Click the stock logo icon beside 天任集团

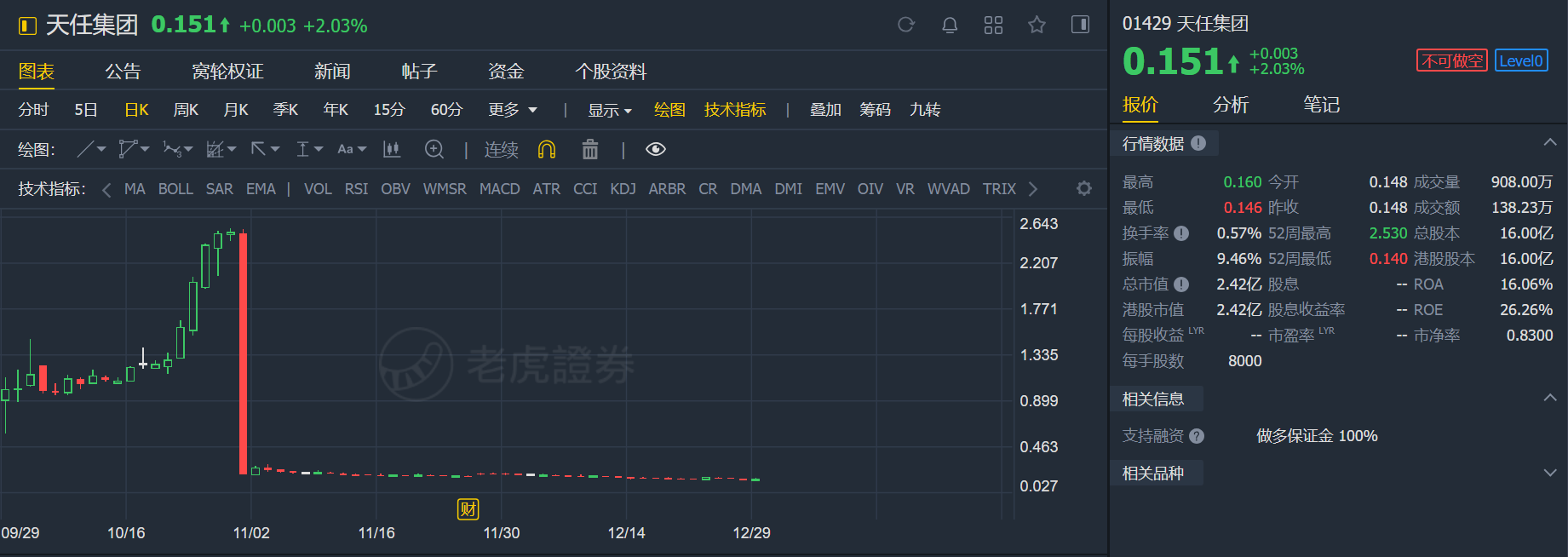pos(27,26)
